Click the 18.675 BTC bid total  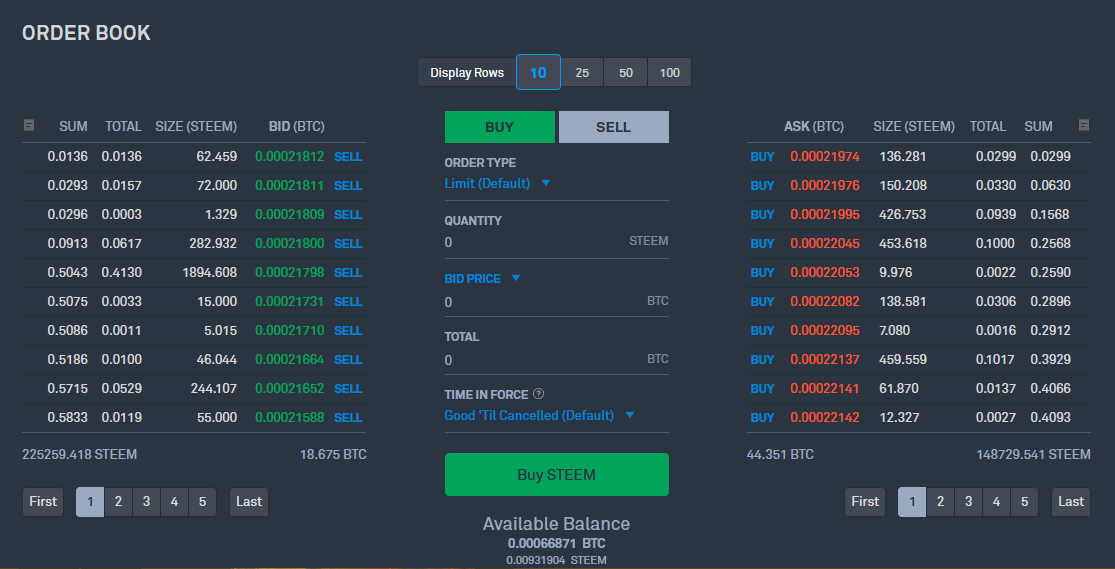(333, 454)
